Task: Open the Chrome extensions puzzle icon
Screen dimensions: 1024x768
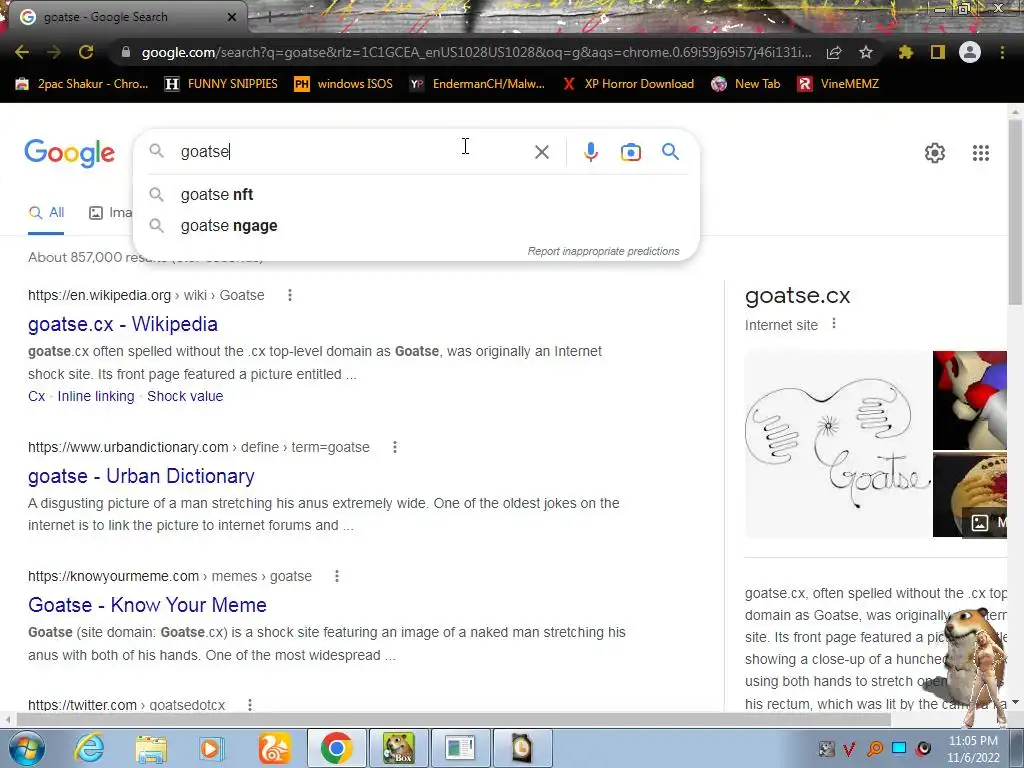Action: (906, 52)
